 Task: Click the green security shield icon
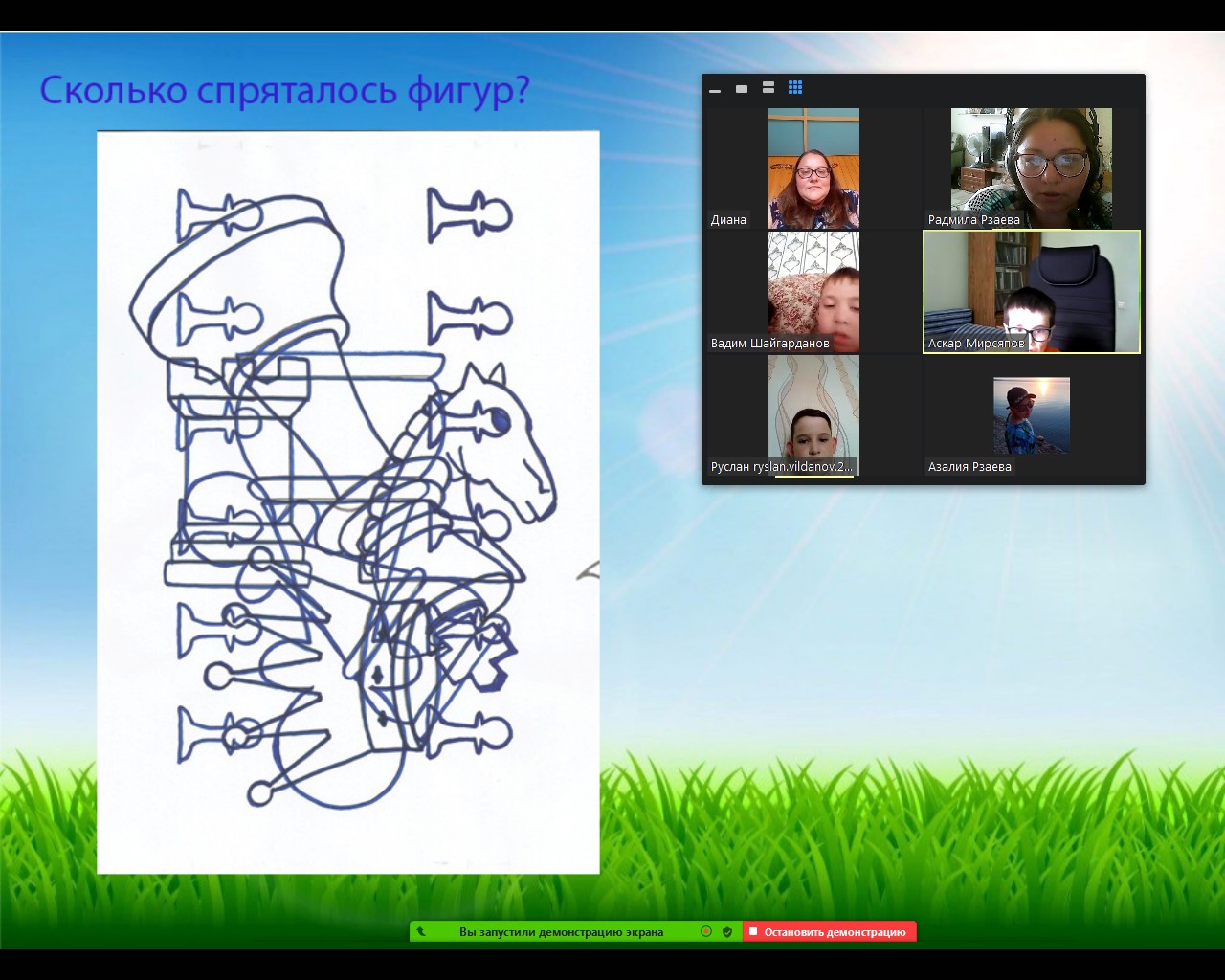point(727,931)
